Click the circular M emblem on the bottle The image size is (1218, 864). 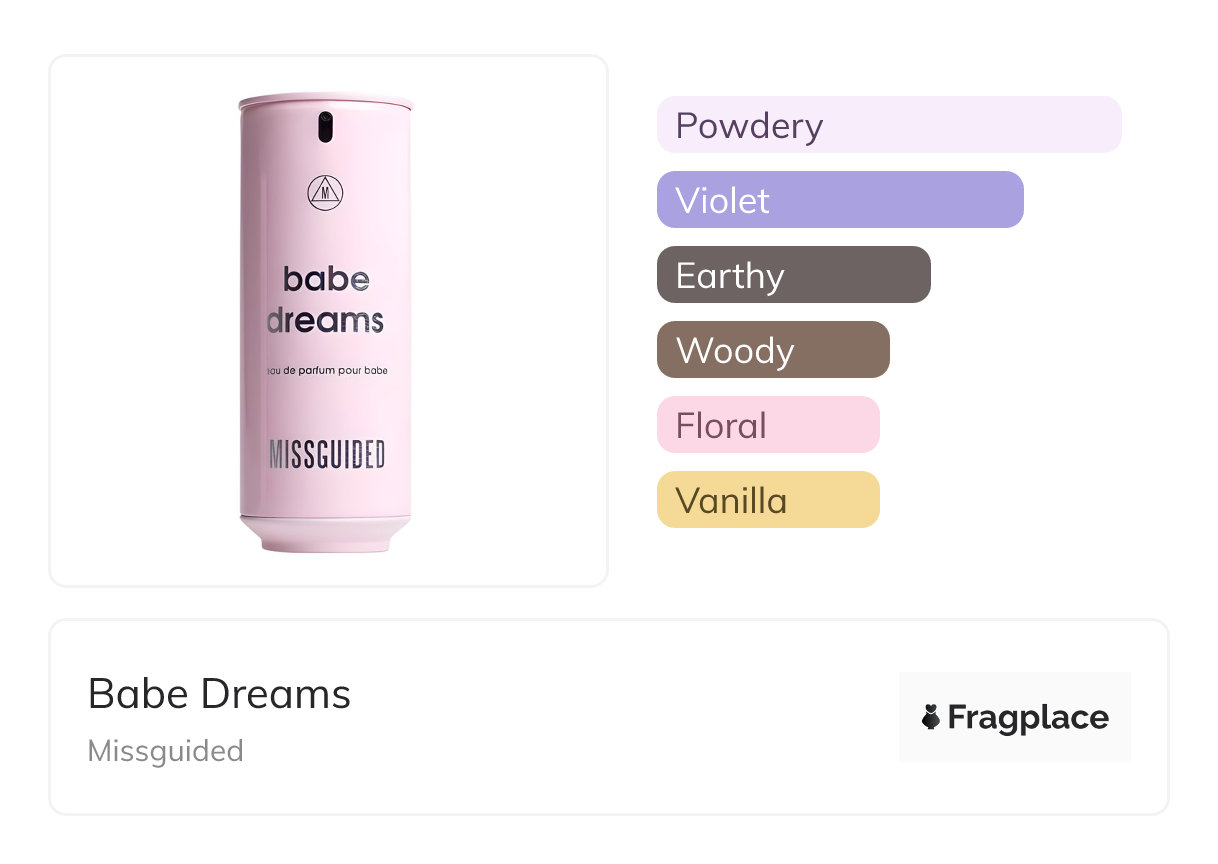pos(325,192)
